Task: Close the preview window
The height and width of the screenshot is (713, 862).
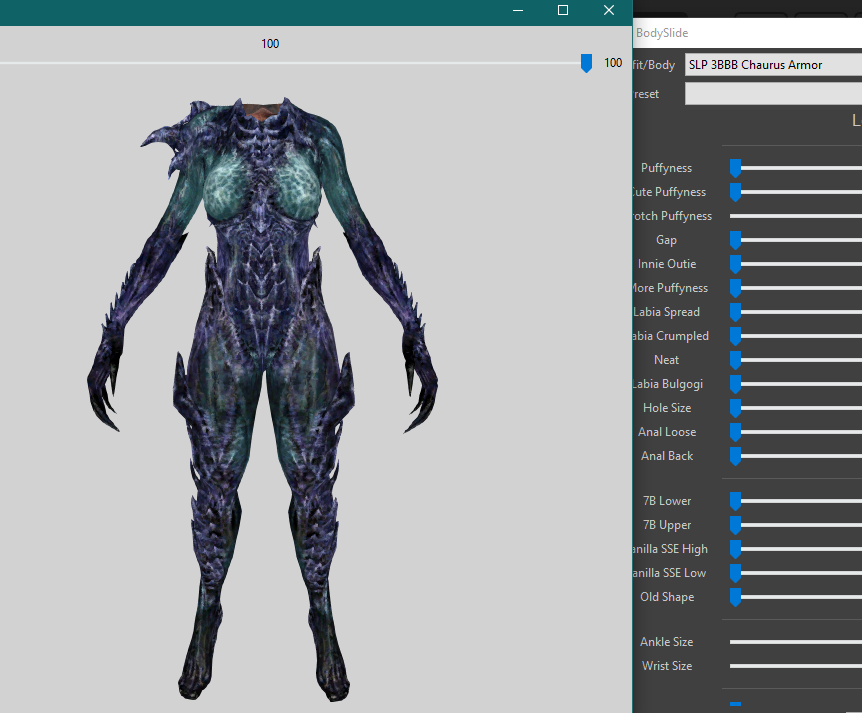Action: 609,10
